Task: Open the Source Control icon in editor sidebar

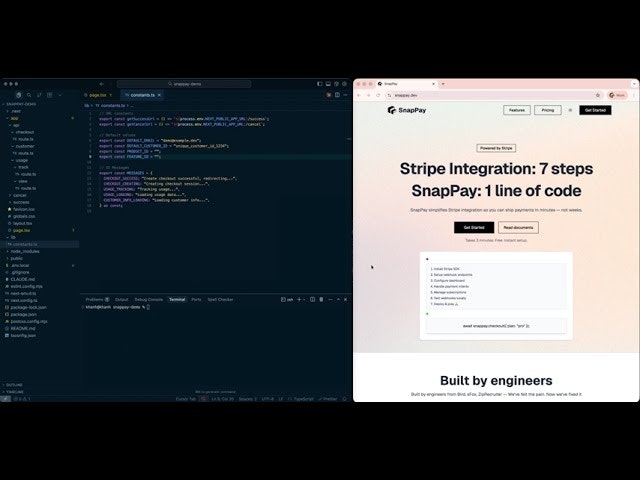Action: point(39,95)
